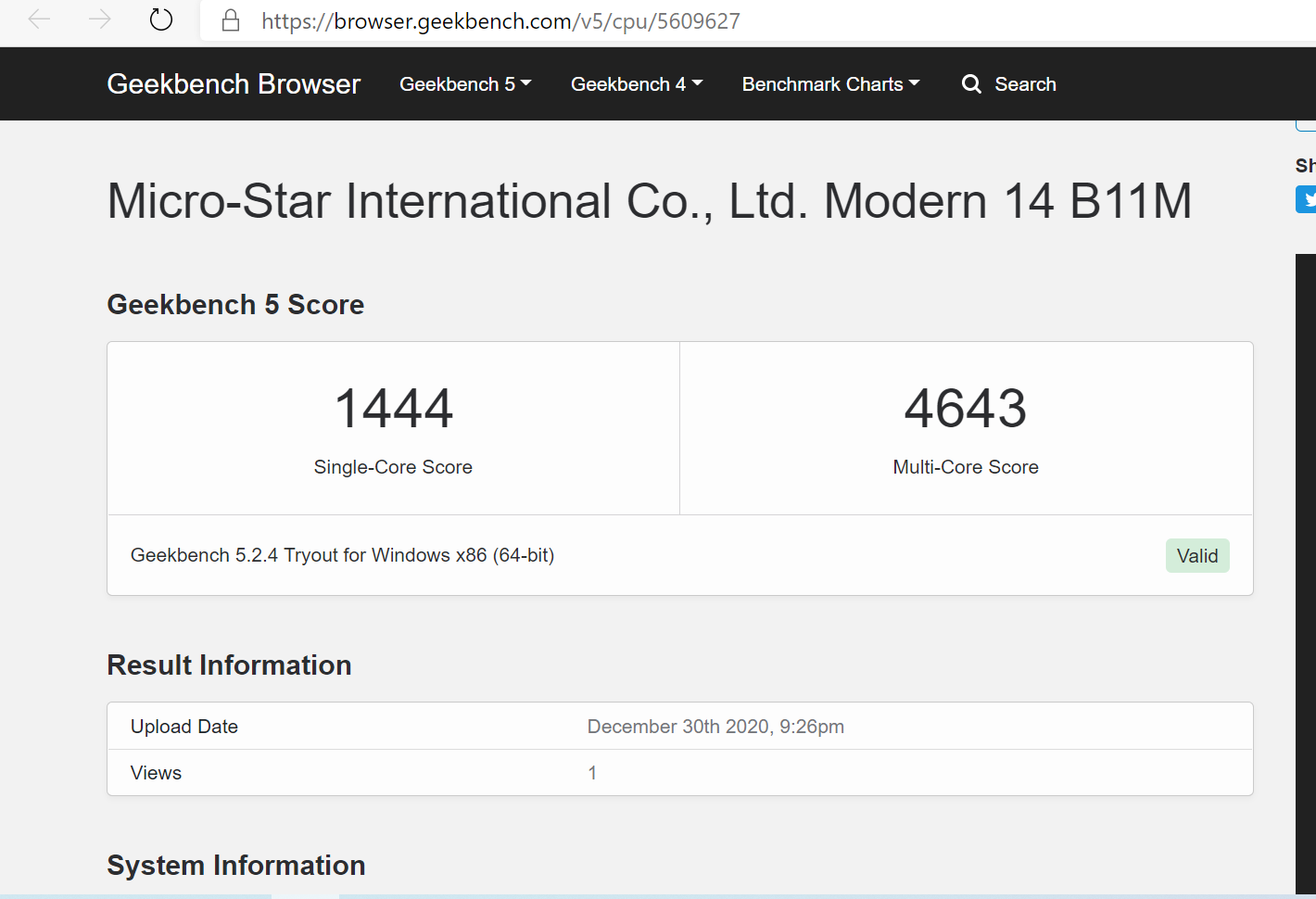The height and width of the screenshot is (899, 1316).
Task: Click the padlock site security icon
Action: [231, 20]
